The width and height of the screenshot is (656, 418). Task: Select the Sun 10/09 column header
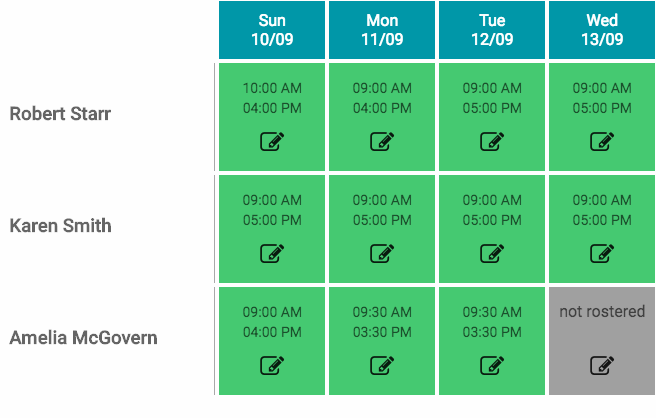click(x=272, y=30)
